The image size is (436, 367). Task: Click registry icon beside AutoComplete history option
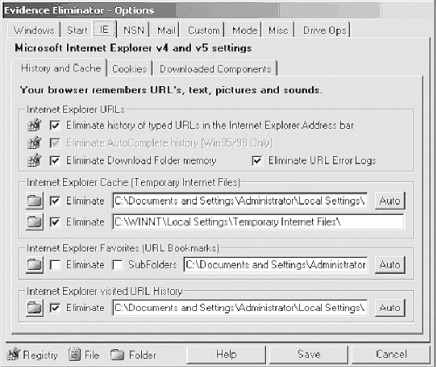click(x=34, y=143)
